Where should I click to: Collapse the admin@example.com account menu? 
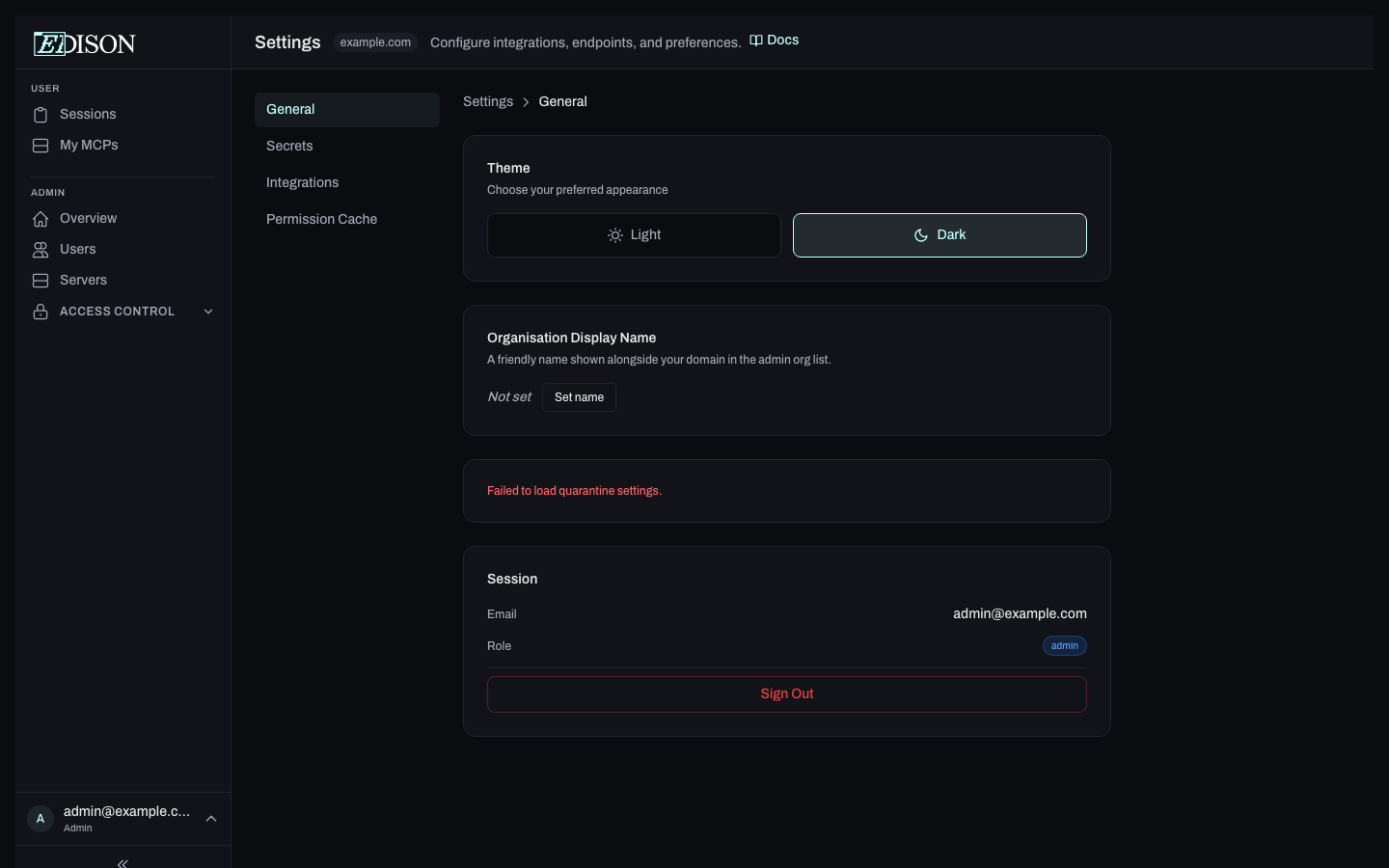(211, 818)
